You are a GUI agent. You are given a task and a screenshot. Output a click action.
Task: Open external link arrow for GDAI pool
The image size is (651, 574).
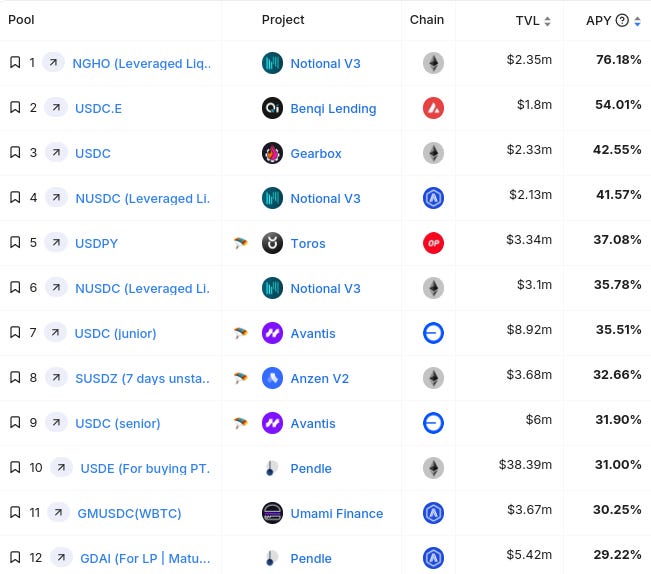(61, 557)
